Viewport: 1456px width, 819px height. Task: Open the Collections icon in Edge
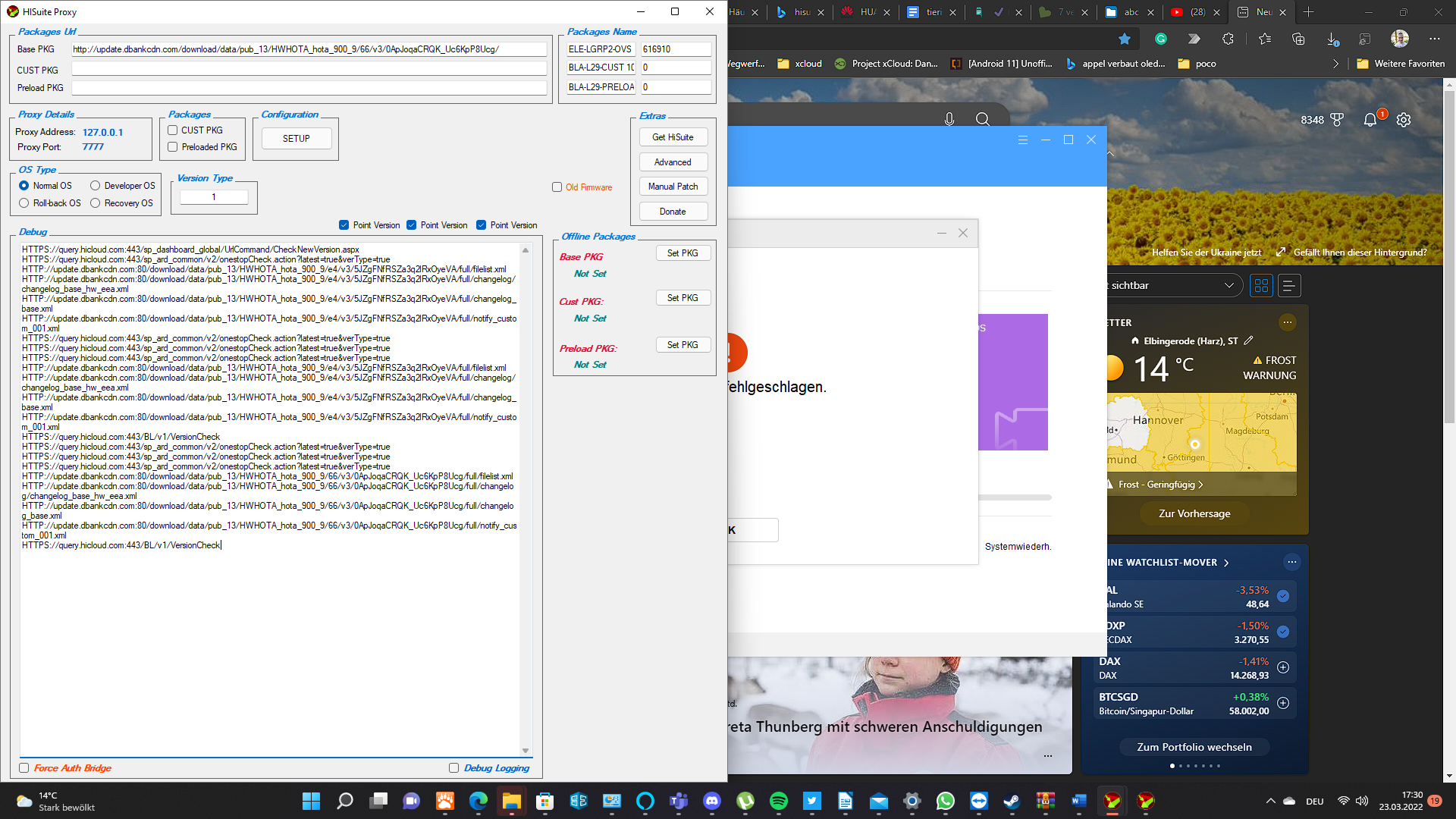(1298, 39)
